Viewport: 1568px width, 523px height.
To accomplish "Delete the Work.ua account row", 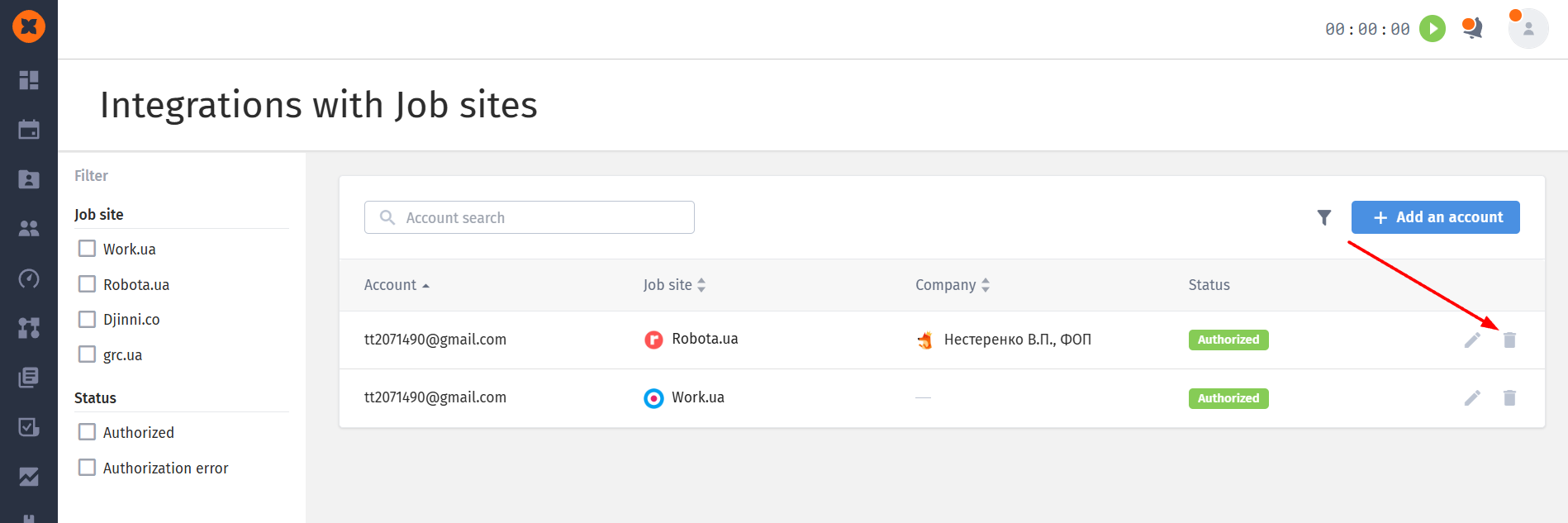I will (x=1509, y=398).
